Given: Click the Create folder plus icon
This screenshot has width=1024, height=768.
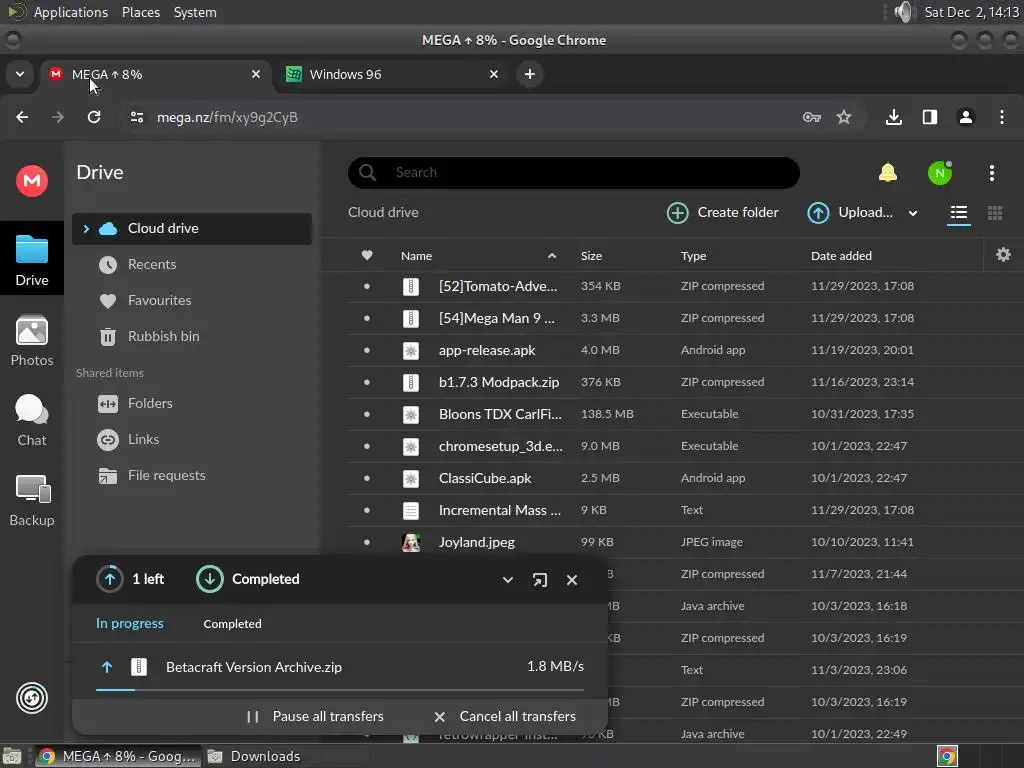Looking at the screenshot, I should 677,213.
